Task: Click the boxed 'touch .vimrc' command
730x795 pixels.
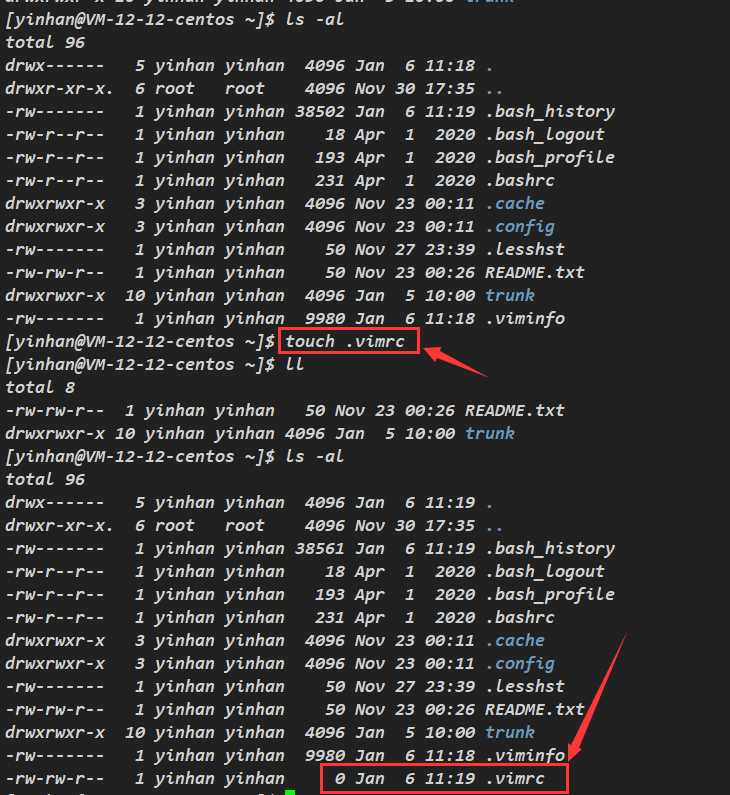Action: tap(349, 341)
